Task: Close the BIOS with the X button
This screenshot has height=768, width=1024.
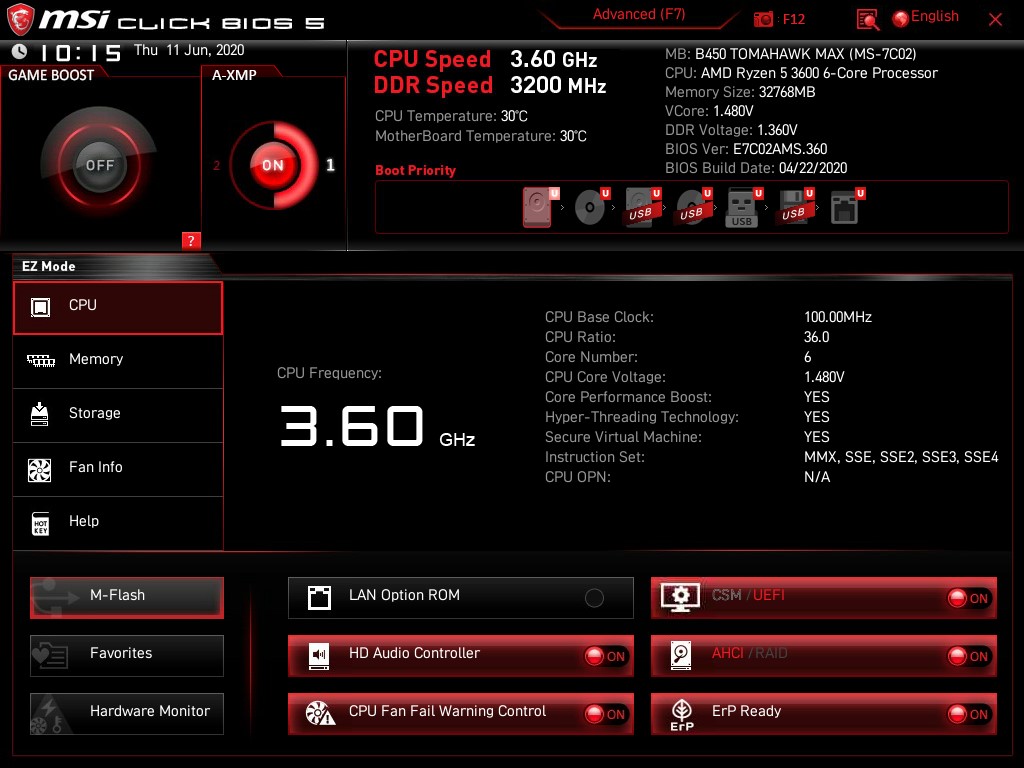Action: pyautogui.click(x=995, y=20)
